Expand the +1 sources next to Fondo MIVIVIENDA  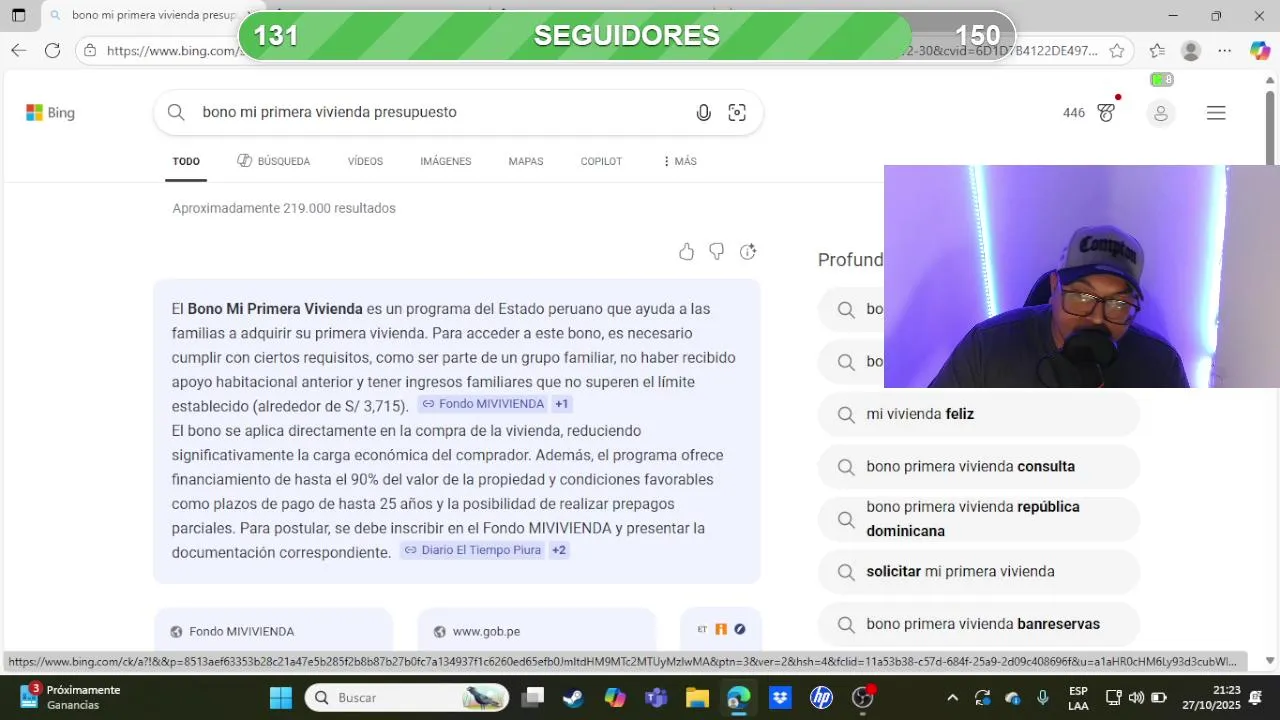coord(561,404)
